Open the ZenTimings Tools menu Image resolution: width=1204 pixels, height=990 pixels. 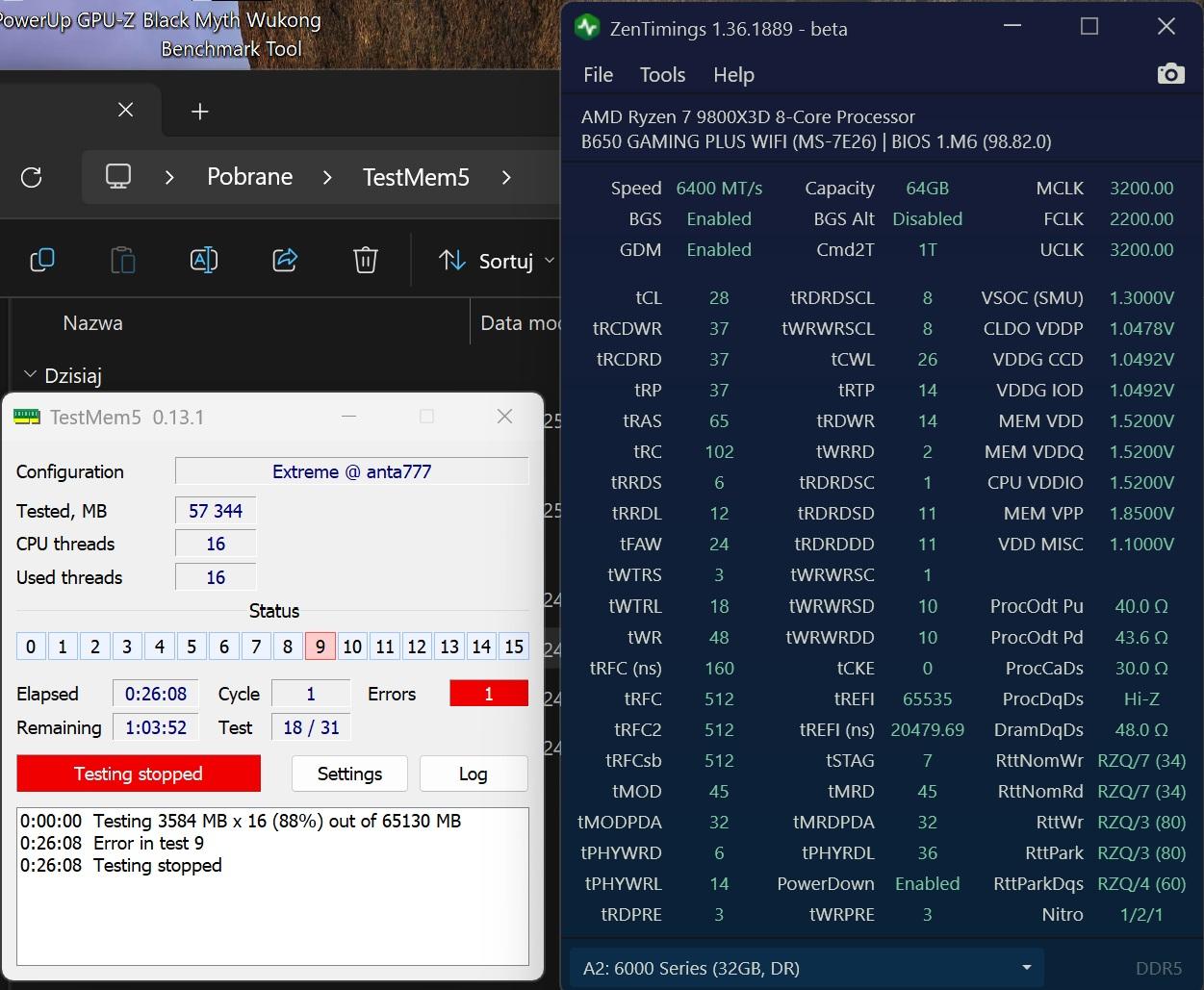pyautogui.click(x=662, y=75)
